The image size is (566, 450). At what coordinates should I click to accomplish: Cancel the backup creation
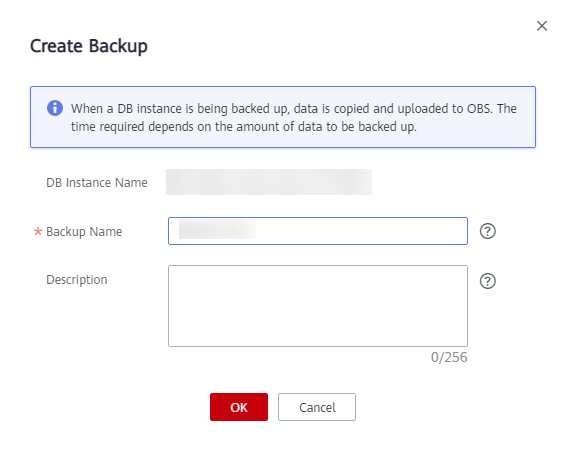coord(317,407)
